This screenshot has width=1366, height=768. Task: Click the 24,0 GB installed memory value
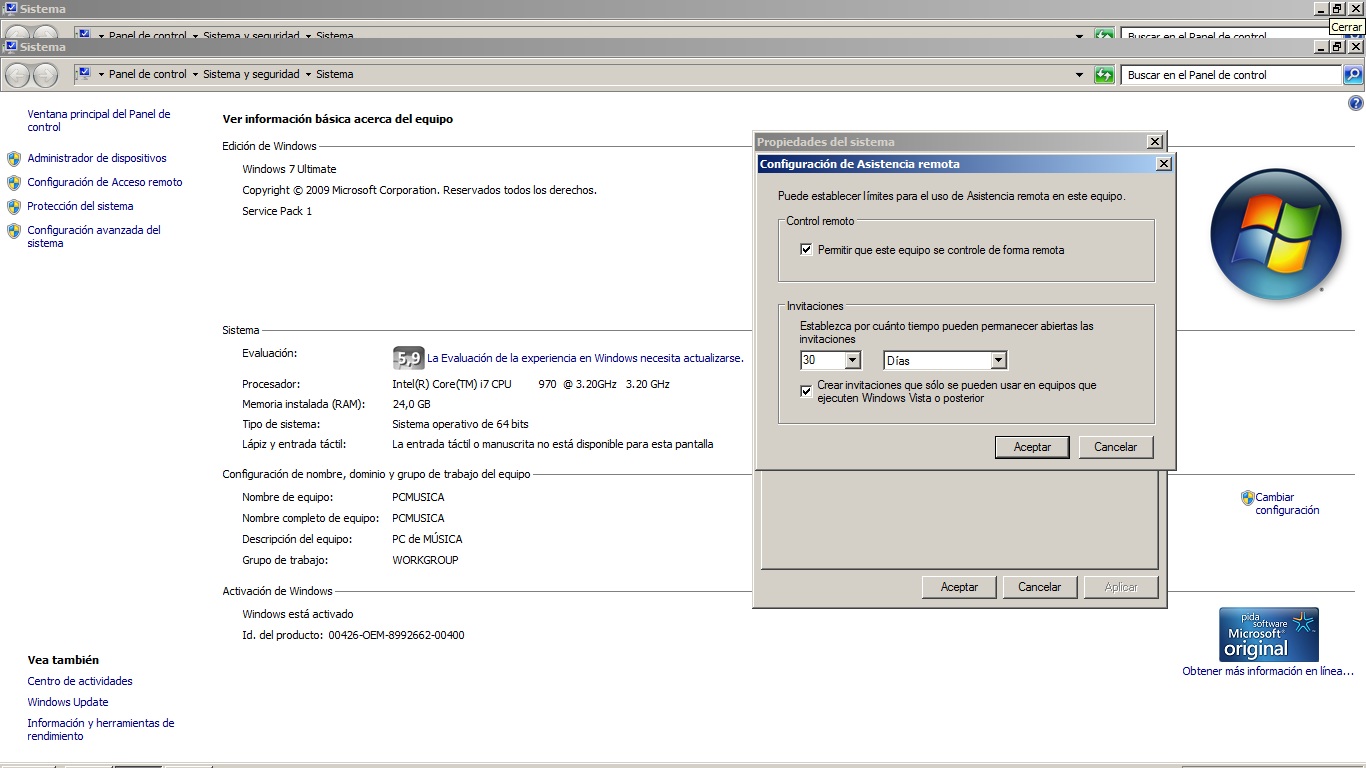point(411,404)
